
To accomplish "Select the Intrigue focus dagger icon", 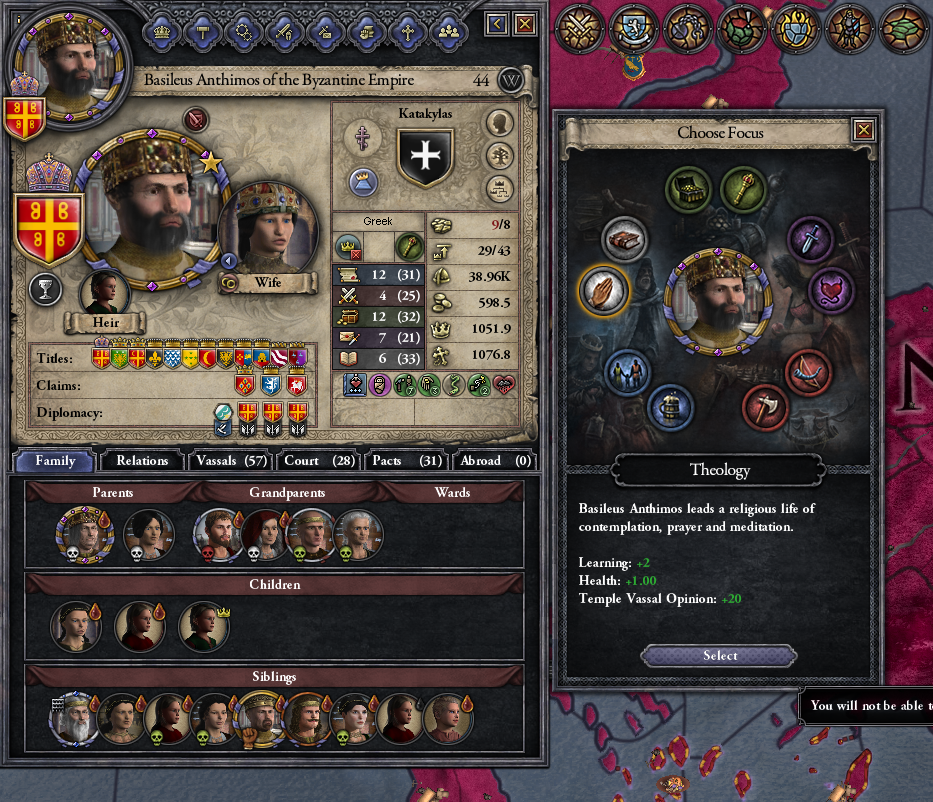I will [810, 240].
